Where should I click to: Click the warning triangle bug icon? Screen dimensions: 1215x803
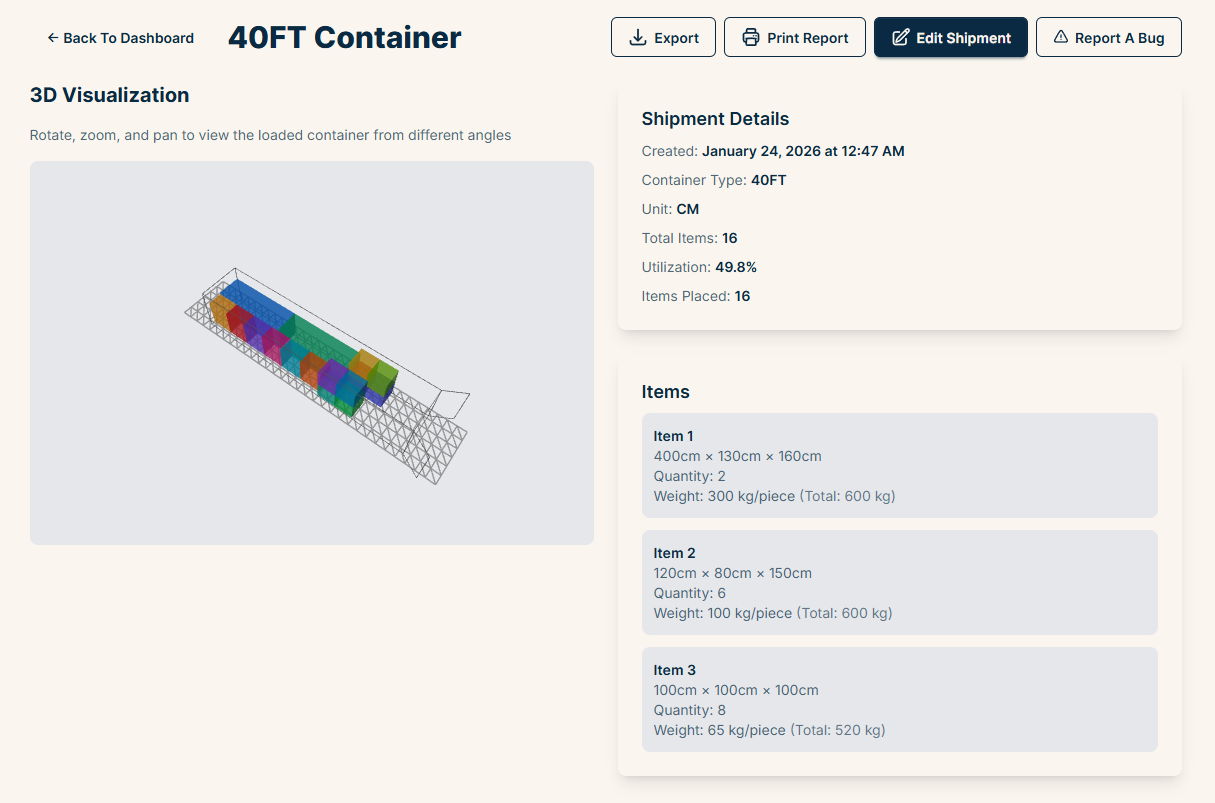[1061, 37]
